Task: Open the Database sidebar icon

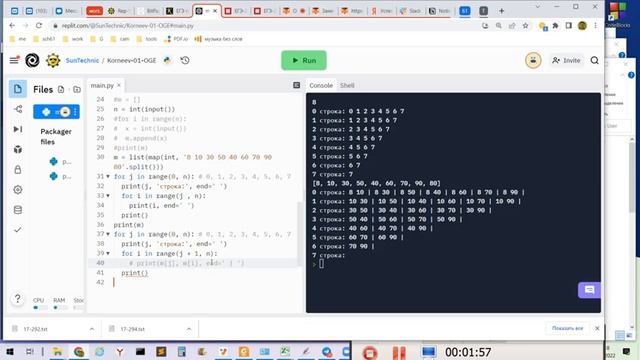Action: tap(18, 210)
